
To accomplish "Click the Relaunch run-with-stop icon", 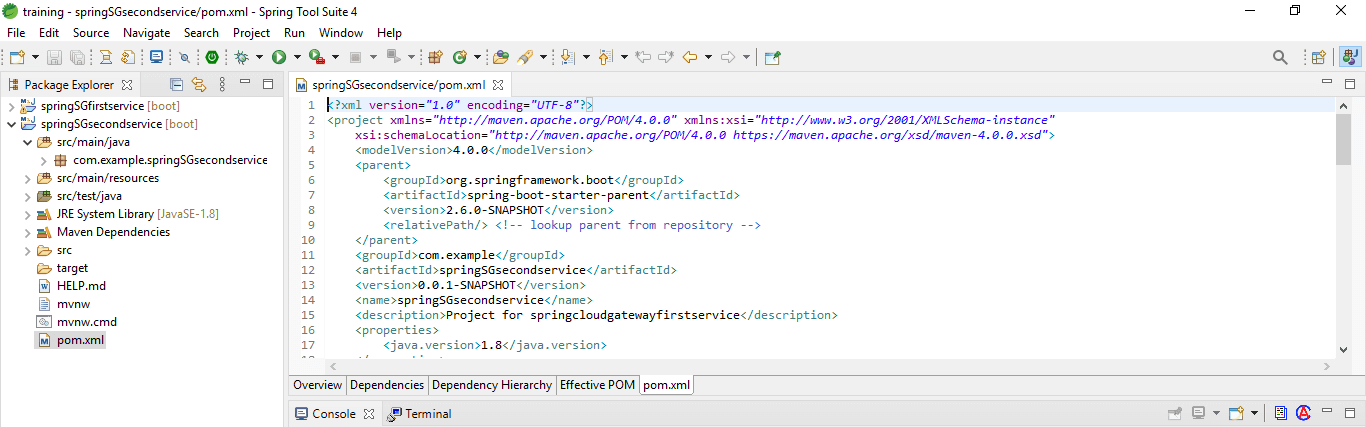I will coord(316,58).
